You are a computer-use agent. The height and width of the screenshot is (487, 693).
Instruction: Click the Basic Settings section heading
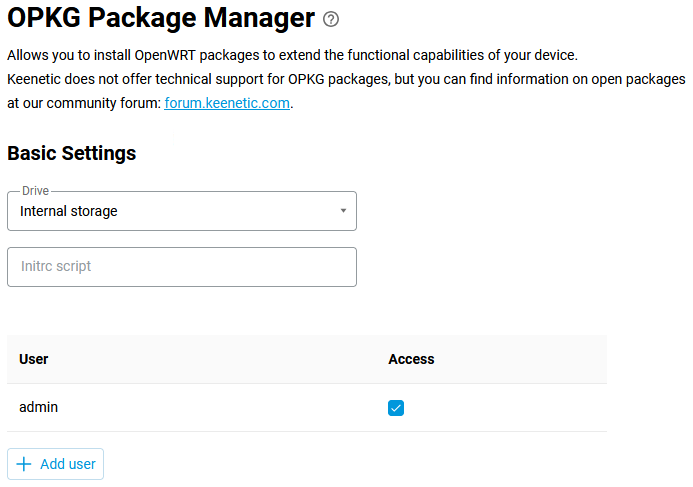(72, 153)
